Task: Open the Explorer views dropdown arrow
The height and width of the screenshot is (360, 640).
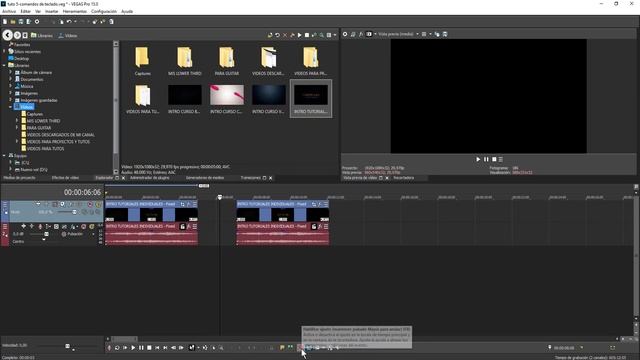Action: click(335, 35)
